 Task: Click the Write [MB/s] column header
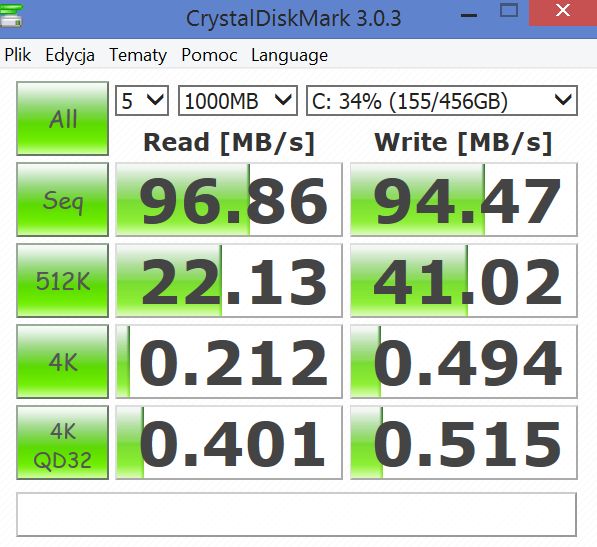click(463, 143)
